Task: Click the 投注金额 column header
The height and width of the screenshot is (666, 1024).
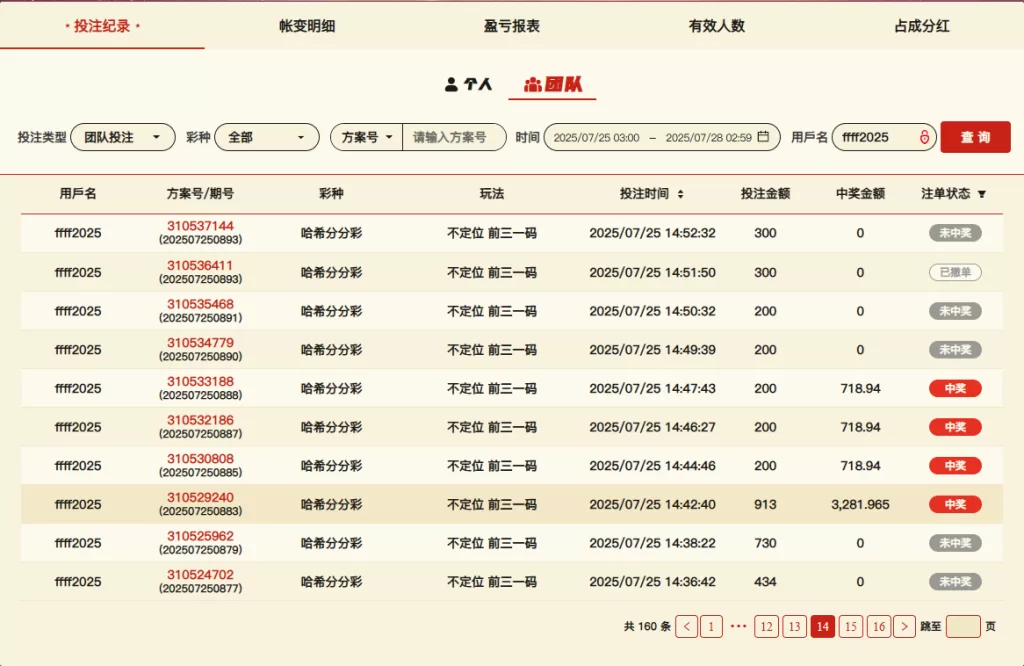Action: [765, 193]
